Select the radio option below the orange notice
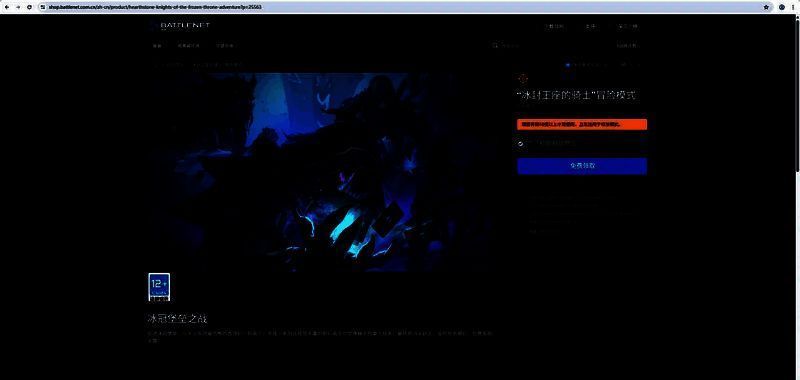 coord(520,144)
